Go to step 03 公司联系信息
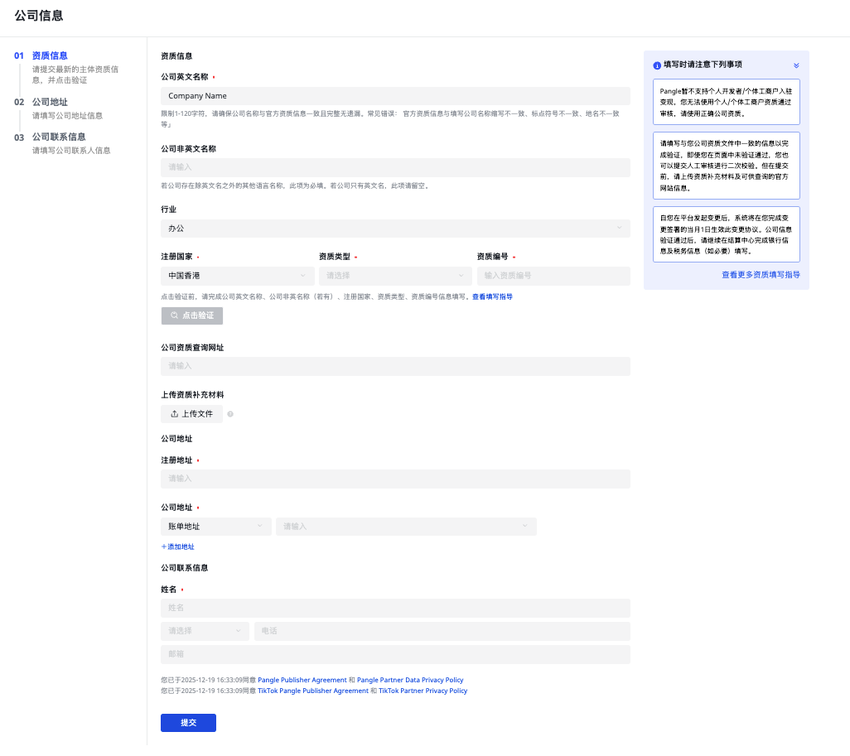 tap(58, 137)
